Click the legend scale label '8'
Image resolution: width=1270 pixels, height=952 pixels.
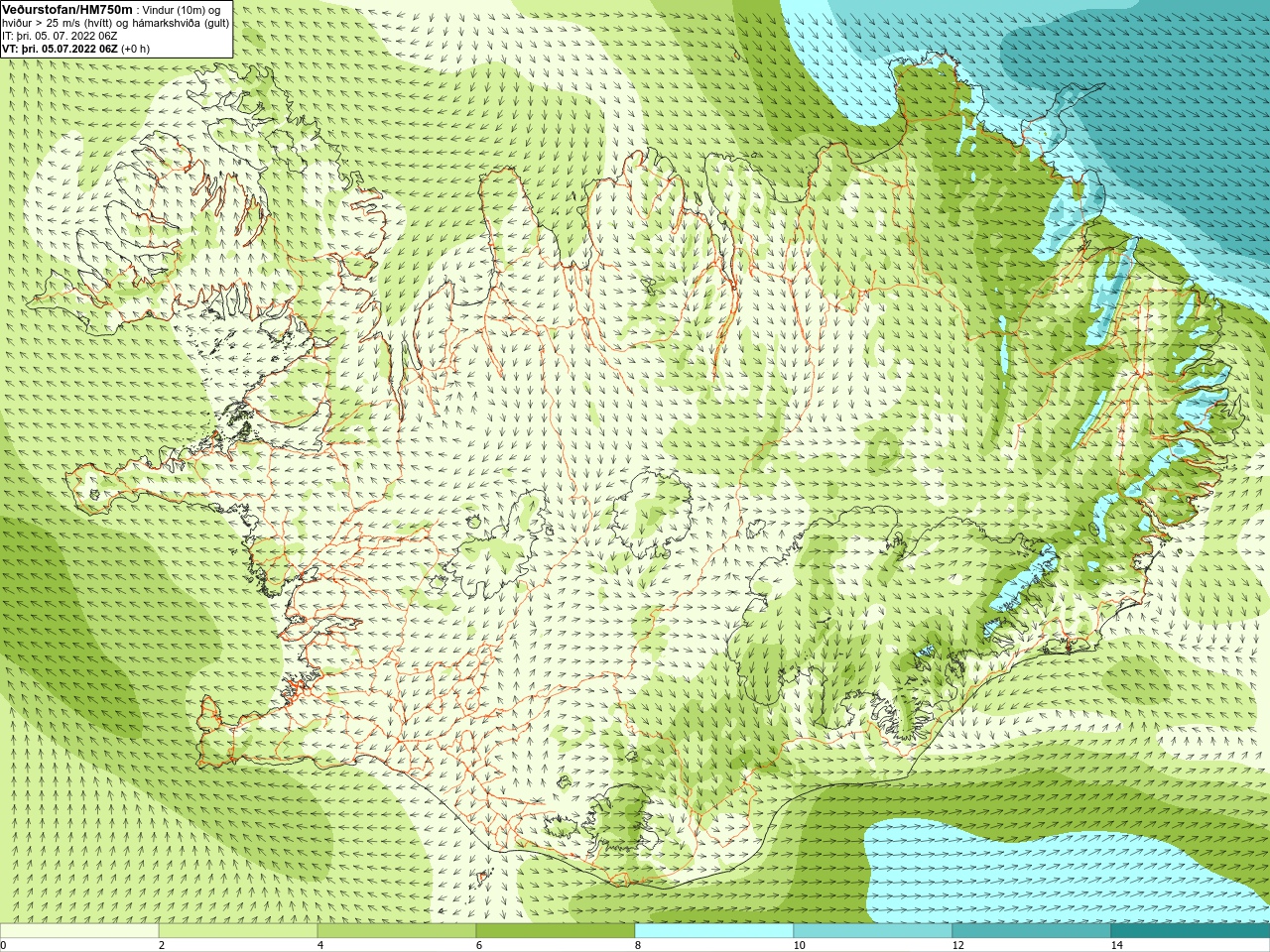click(x=638, y=945)
